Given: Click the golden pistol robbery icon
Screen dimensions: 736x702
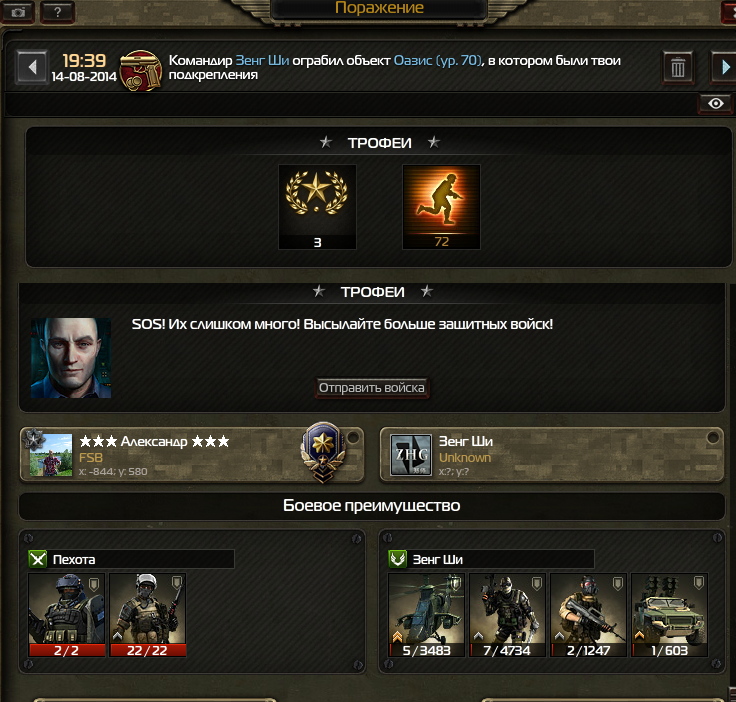Looking at the screenshot, I should [x=140, y=70].
